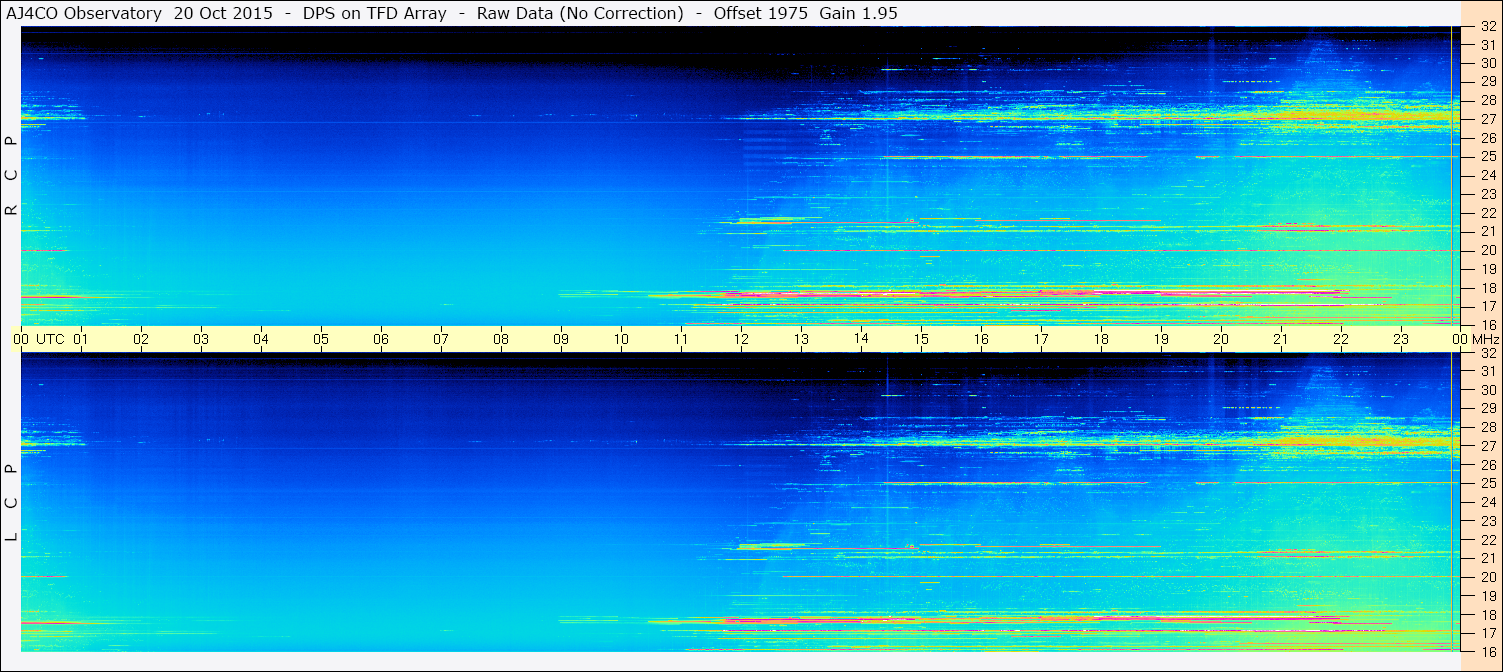Click the LCP label of lower spectrogram
The image size is (1503, 672).
tap(11, 503)
